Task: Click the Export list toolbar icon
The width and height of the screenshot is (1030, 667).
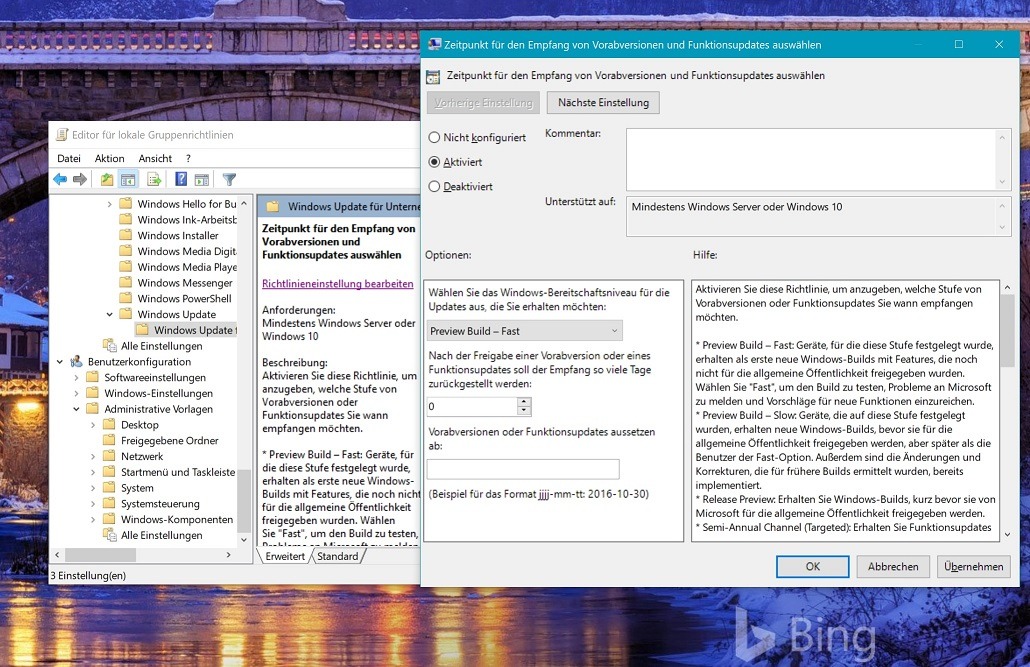Action: pos(154,180)
